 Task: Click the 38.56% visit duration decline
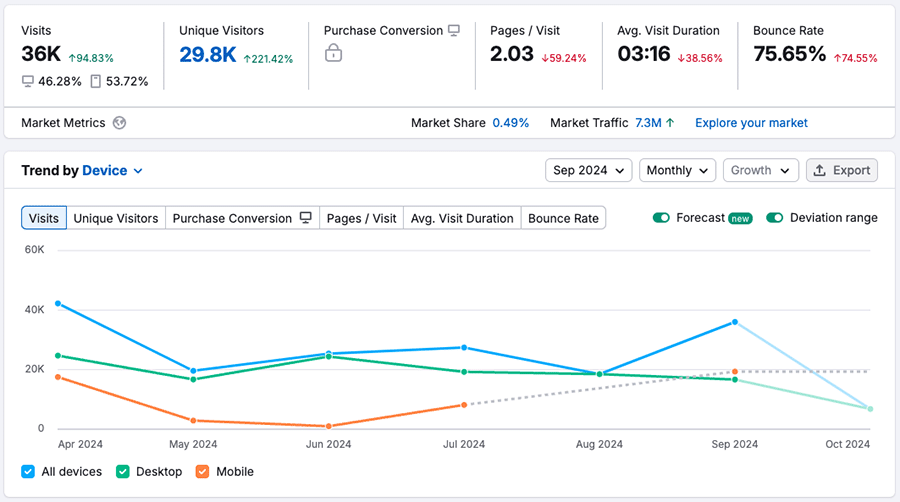click(700, 59)
